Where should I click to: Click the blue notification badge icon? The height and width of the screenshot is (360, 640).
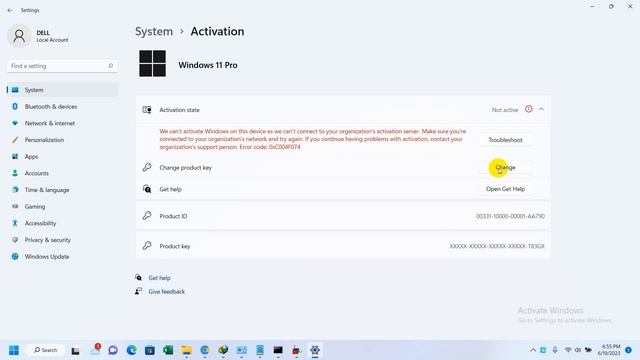click(629, 350)
